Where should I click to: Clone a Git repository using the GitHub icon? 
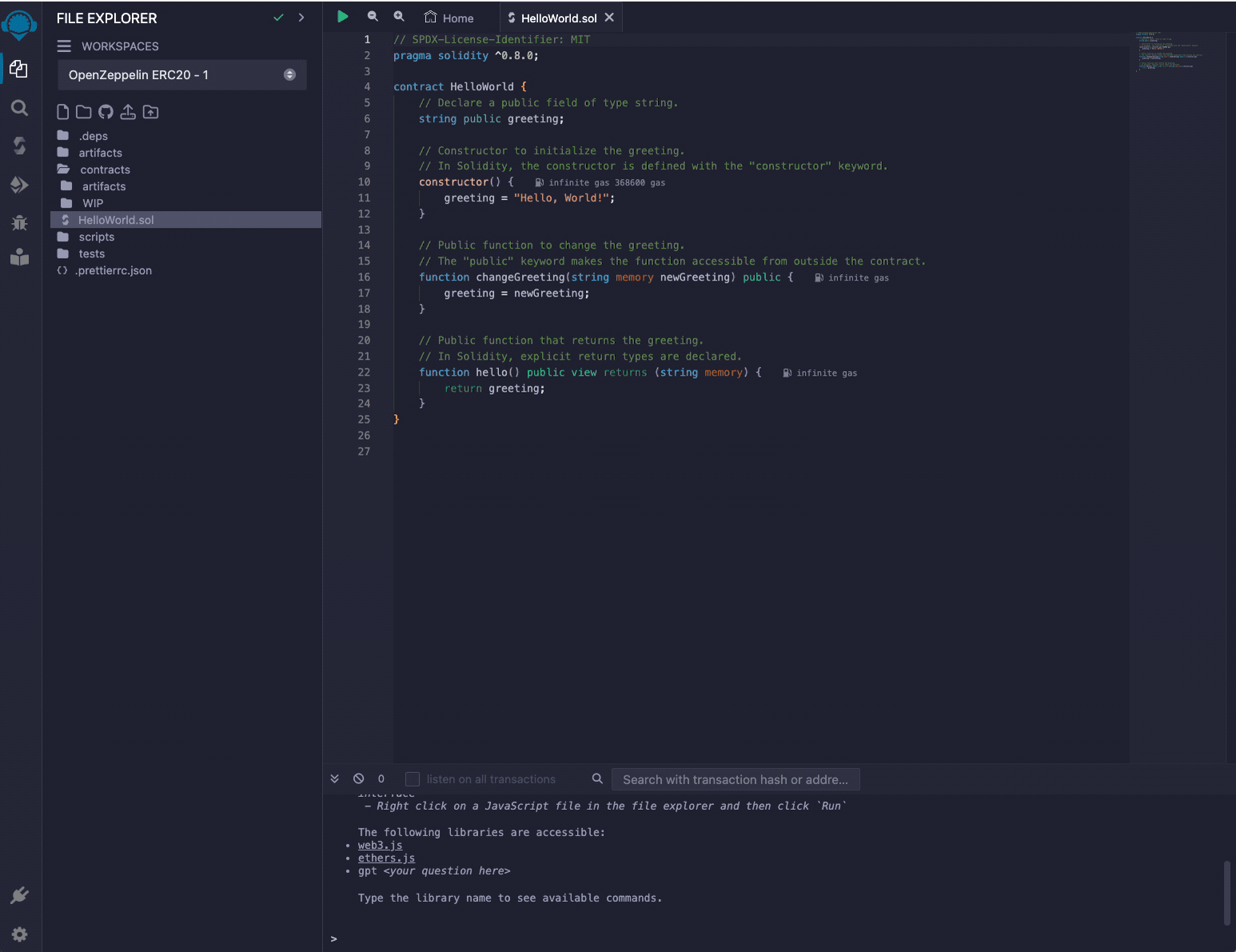pyautogui.click(x=106, y=112)
